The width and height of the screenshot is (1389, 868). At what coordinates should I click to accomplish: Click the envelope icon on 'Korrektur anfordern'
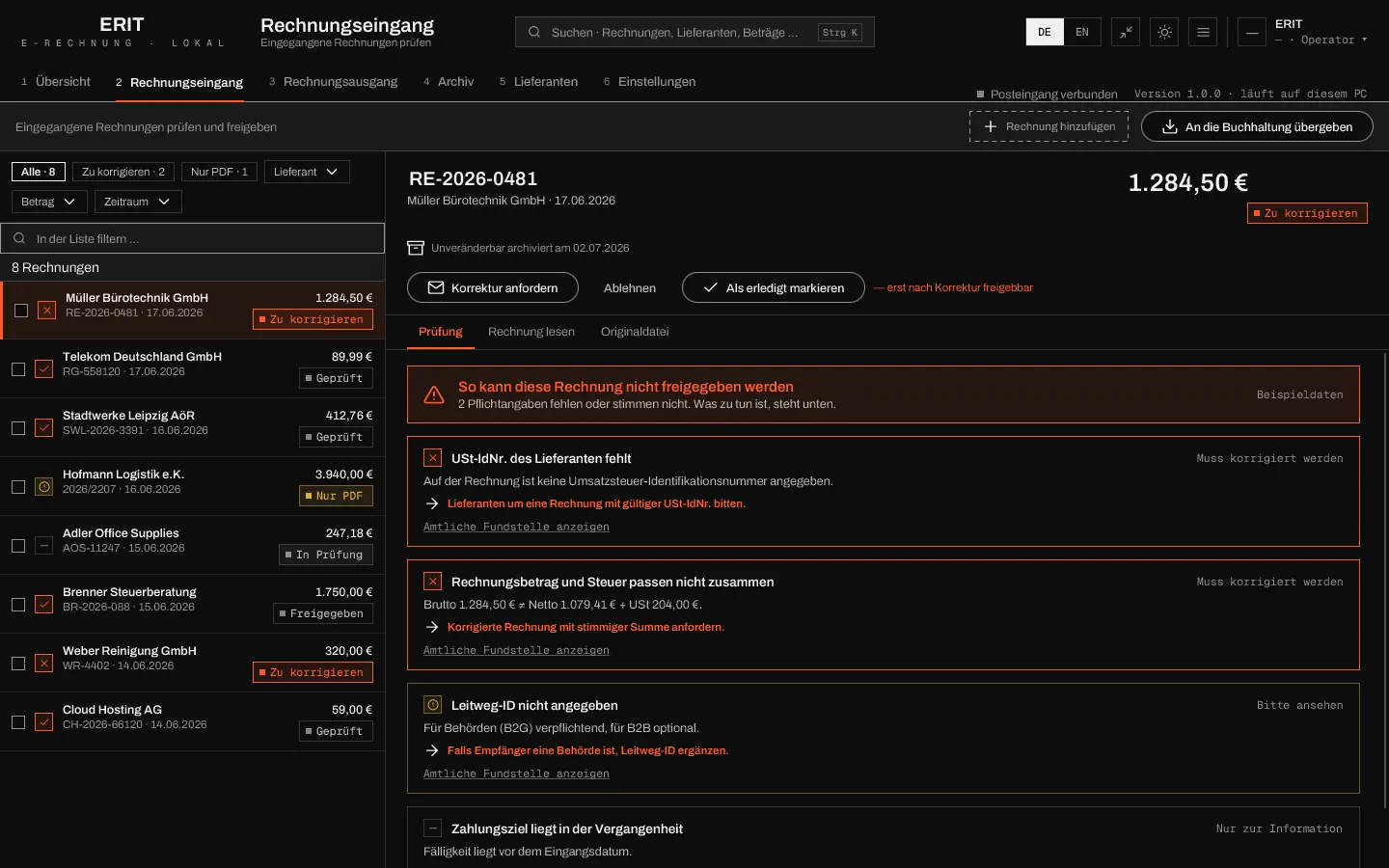coord(436,287)
